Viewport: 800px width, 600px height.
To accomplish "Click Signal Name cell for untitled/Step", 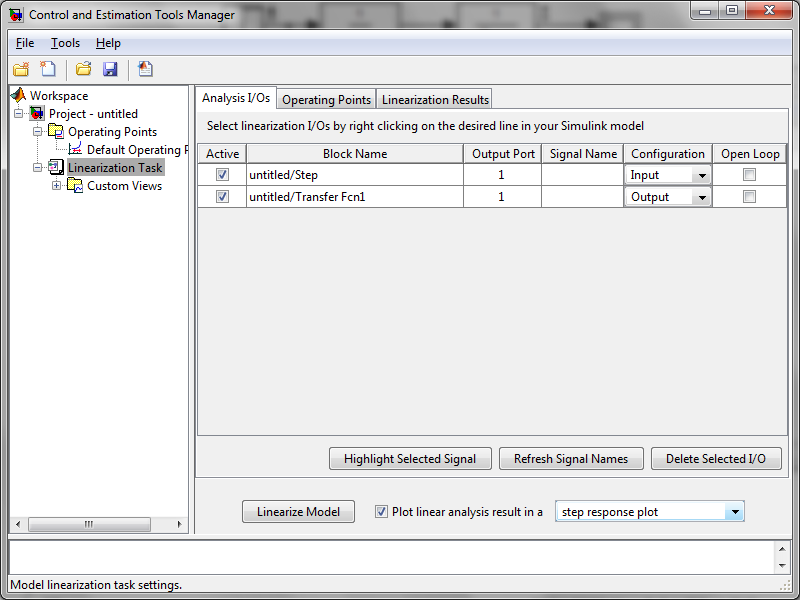I will click(x=583, y=174).
